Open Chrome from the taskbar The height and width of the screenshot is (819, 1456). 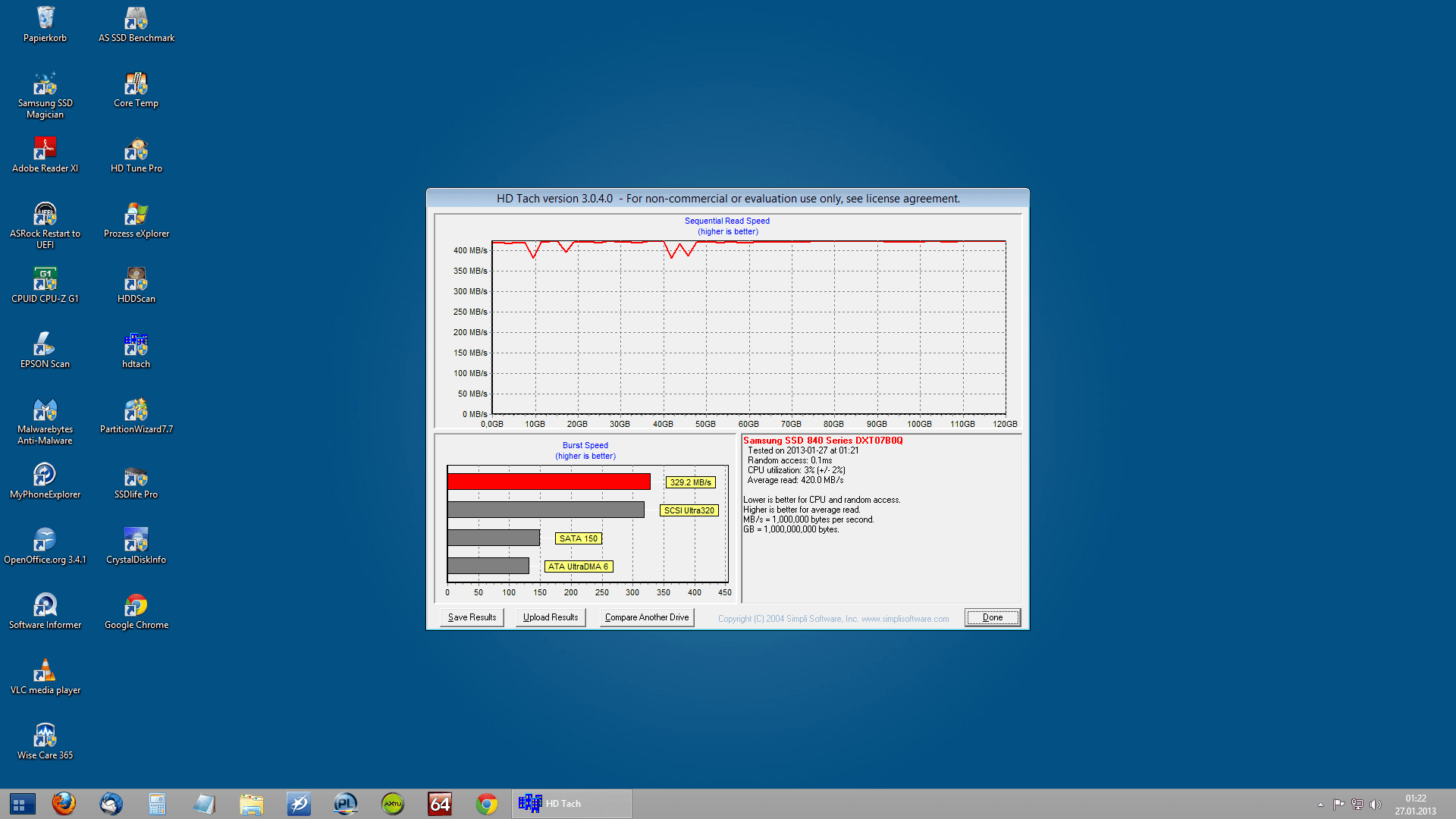(487, 804)
